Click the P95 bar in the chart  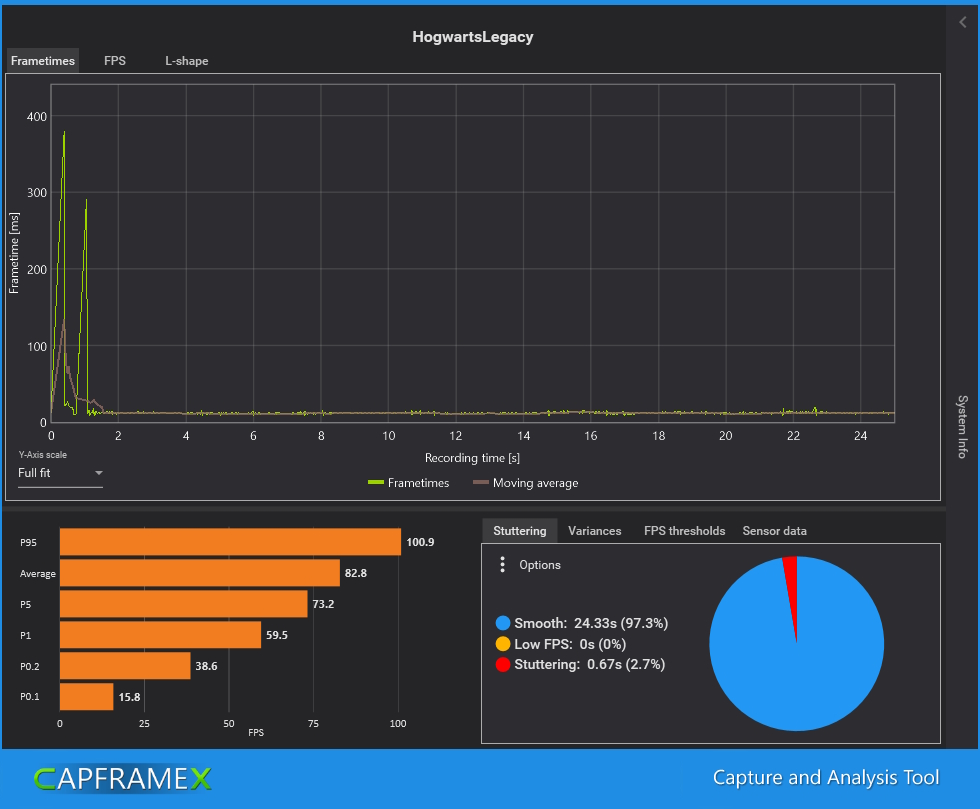click(230, 542)
